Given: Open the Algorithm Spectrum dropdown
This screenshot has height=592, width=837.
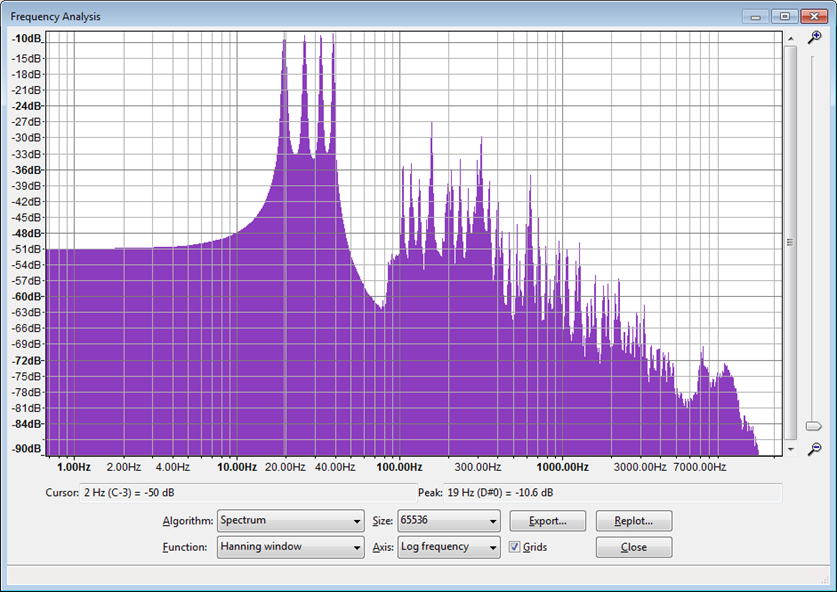Looking at the screenshot, I should pos(291,520).
